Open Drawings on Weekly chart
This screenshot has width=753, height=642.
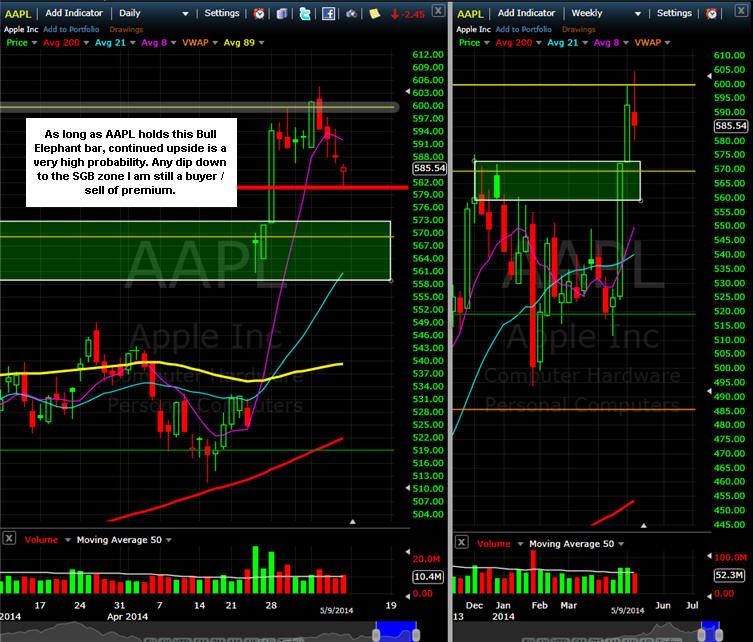[x=579, y=30]
